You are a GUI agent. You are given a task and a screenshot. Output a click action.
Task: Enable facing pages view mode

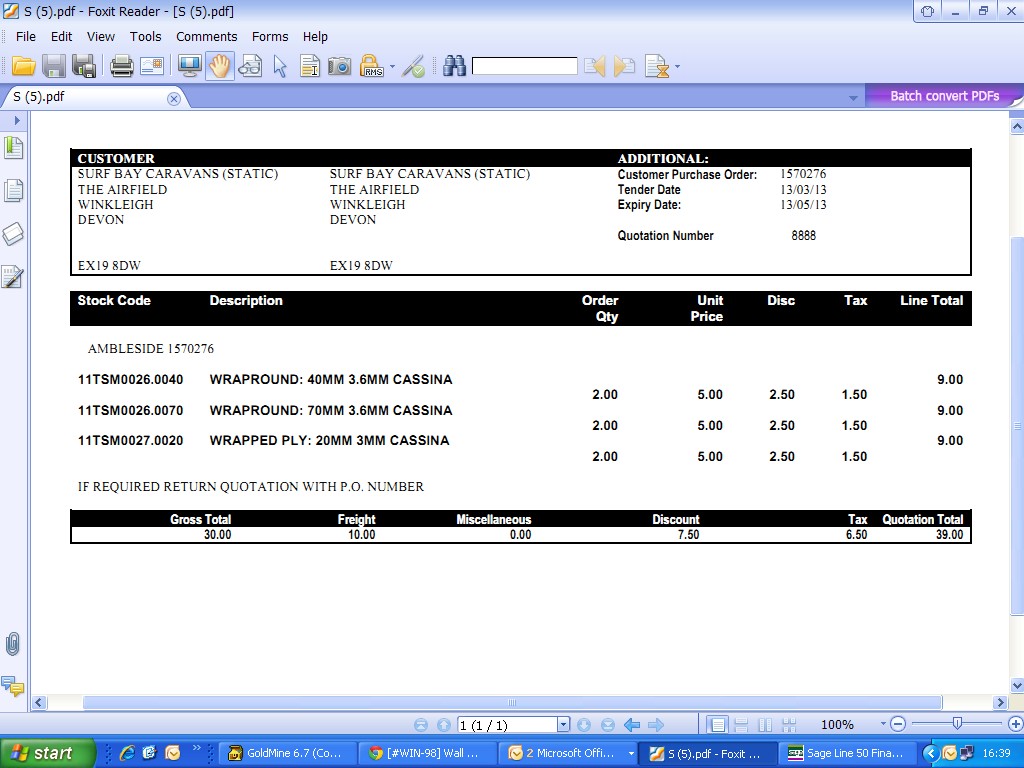(x=765, y=725)
